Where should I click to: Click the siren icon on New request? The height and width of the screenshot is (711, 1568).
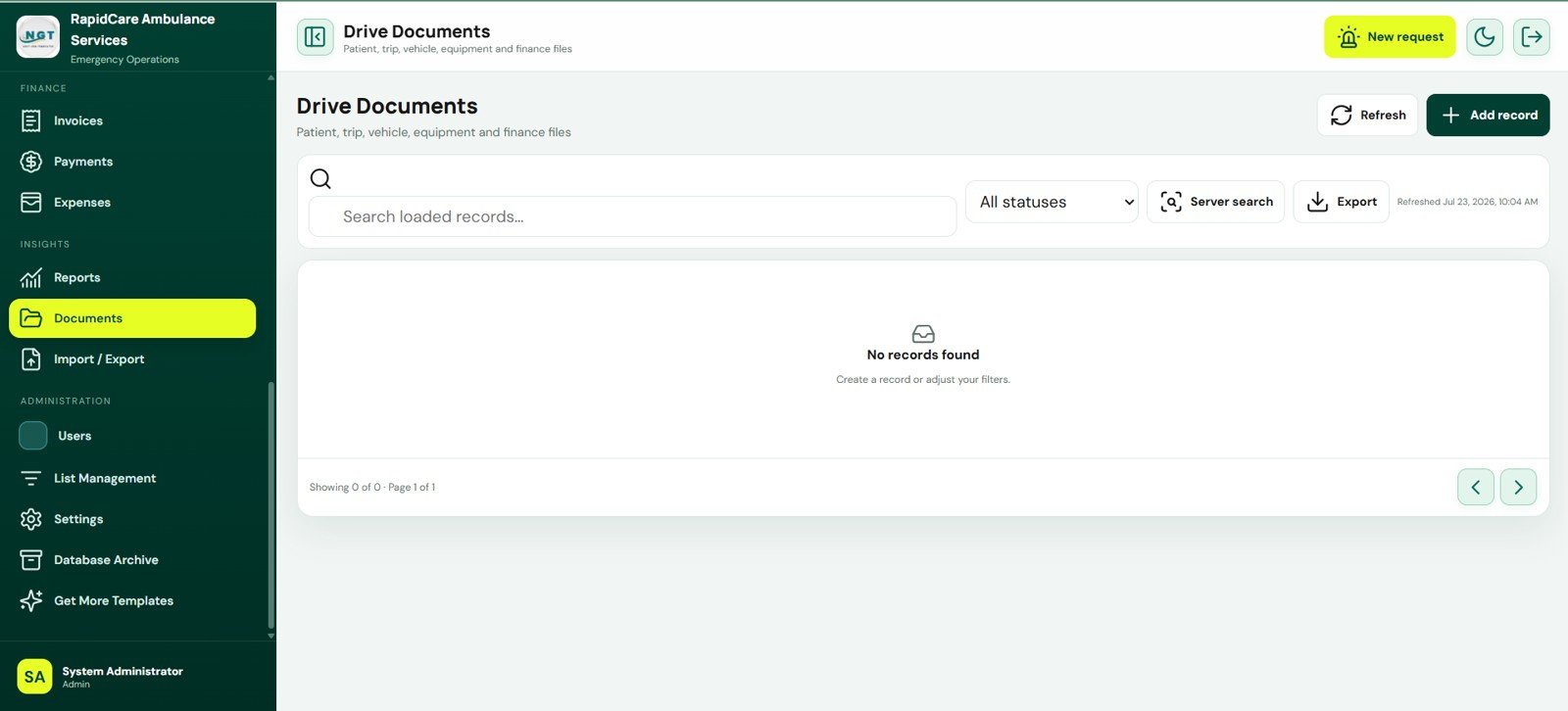[1348, 37]
